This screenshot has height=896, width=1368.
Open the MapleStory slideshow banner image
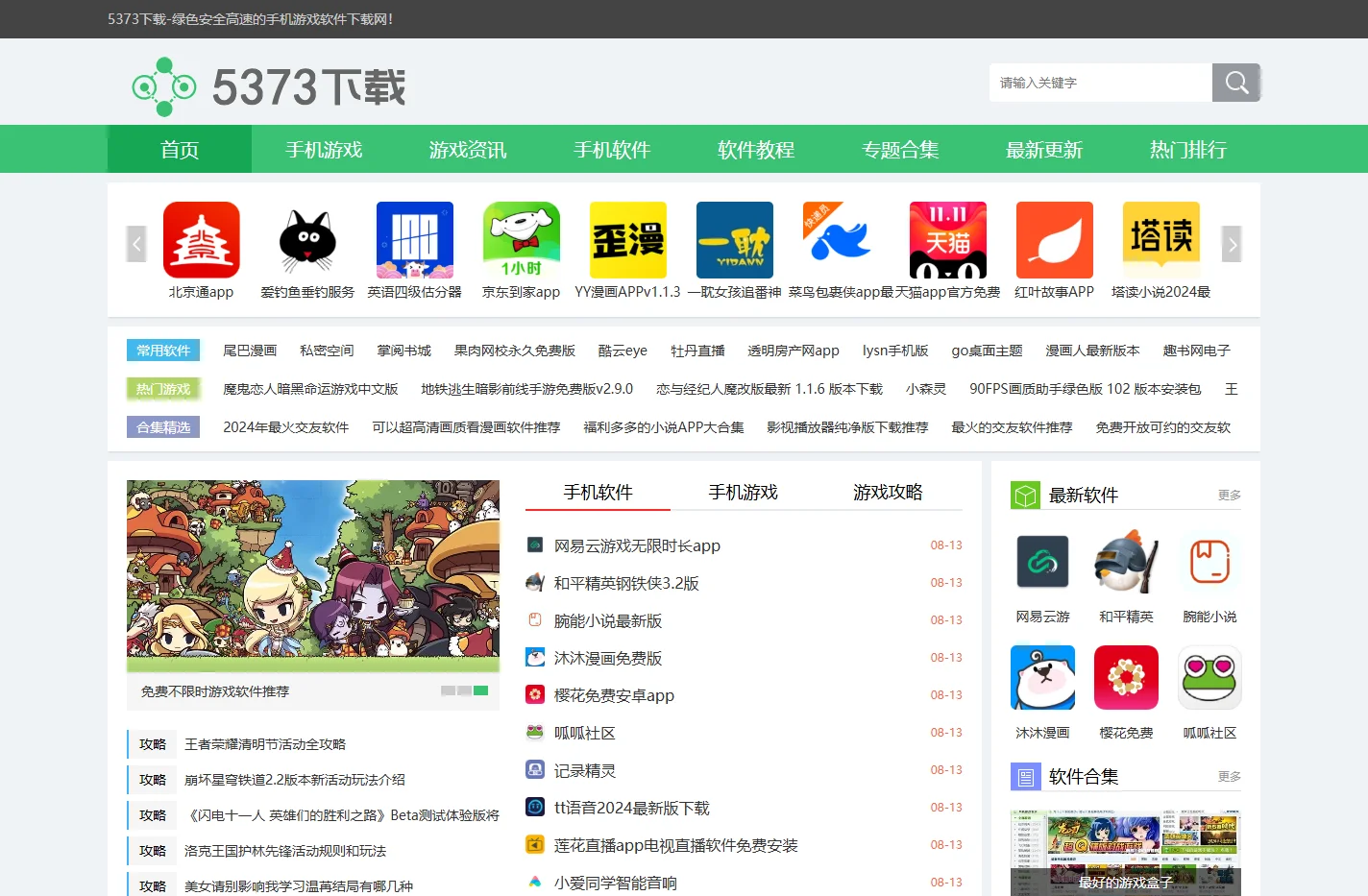click(x=313, y=575)
